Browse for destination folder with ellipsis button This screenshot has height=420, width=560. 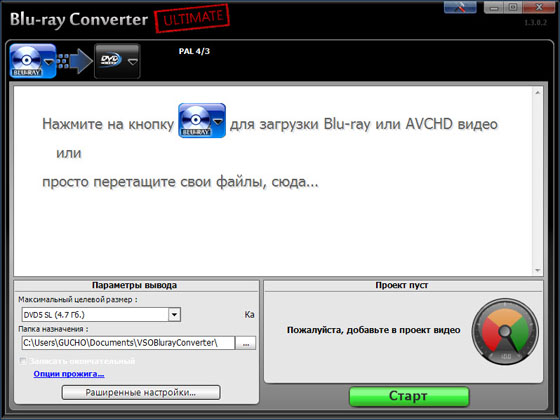(x=246, y=343)
